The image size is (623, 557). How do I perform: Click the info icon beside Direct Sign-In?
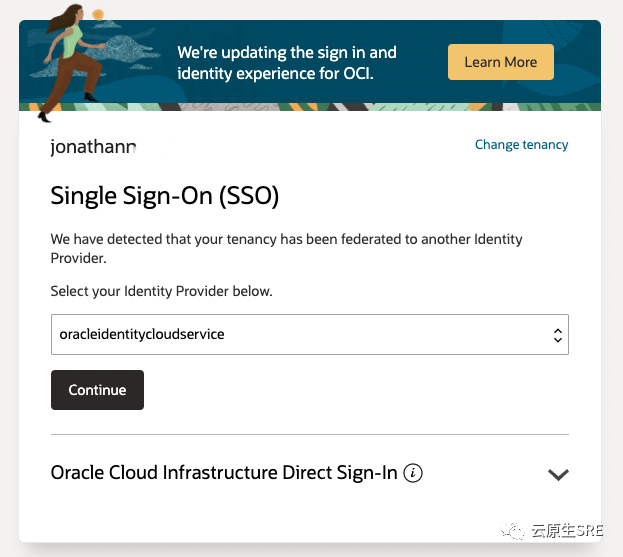tap(413, 473)
